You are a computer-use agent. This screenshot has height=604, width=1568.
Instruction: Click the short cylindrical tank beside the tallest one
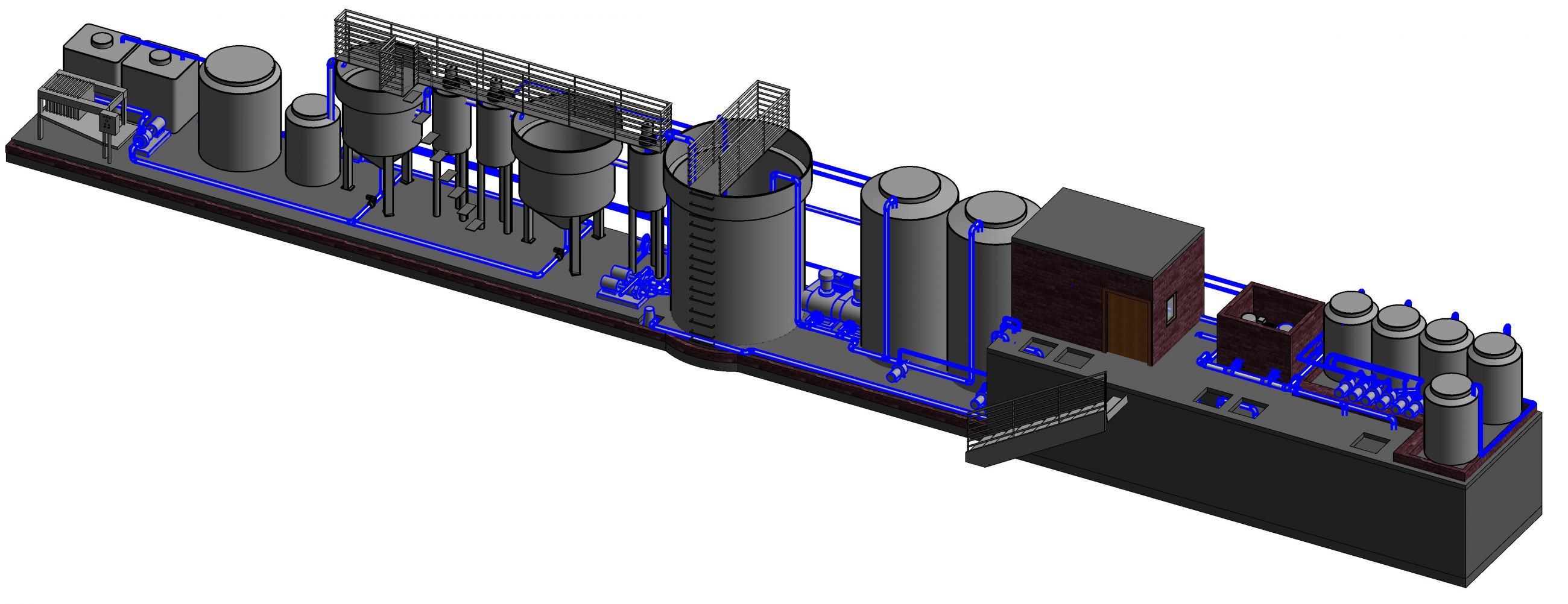pyautogui.click(x=312, y=140)
